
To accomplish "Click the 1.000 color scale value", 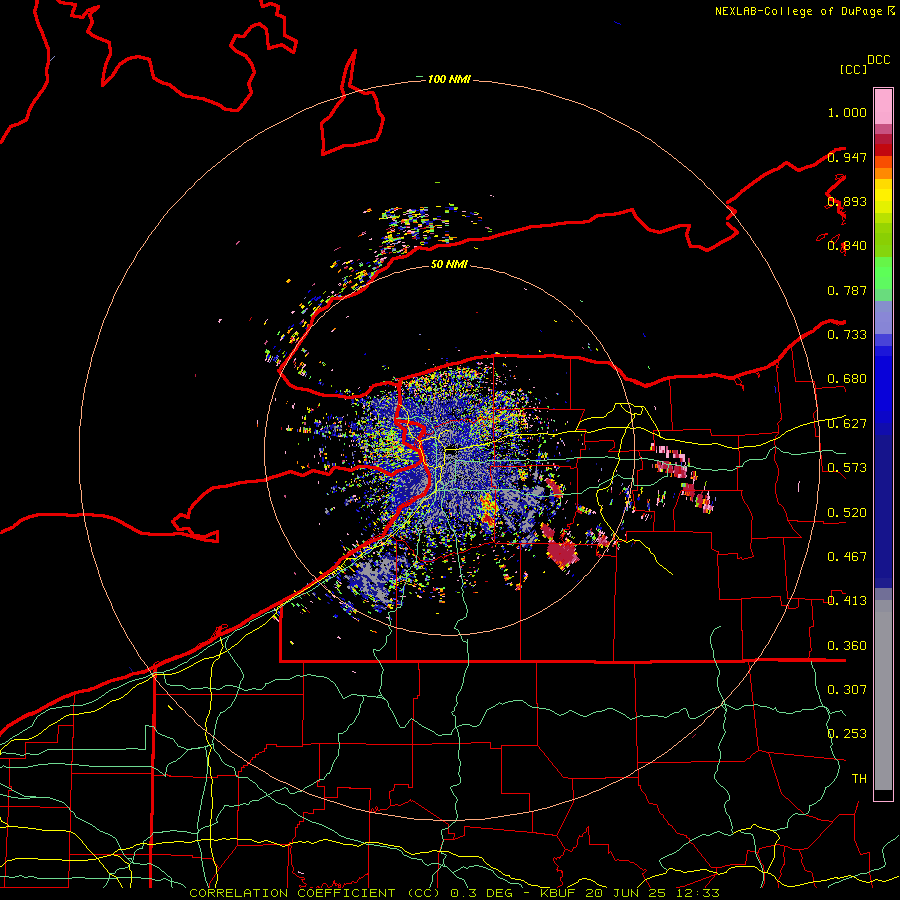I will coord(847,112).
